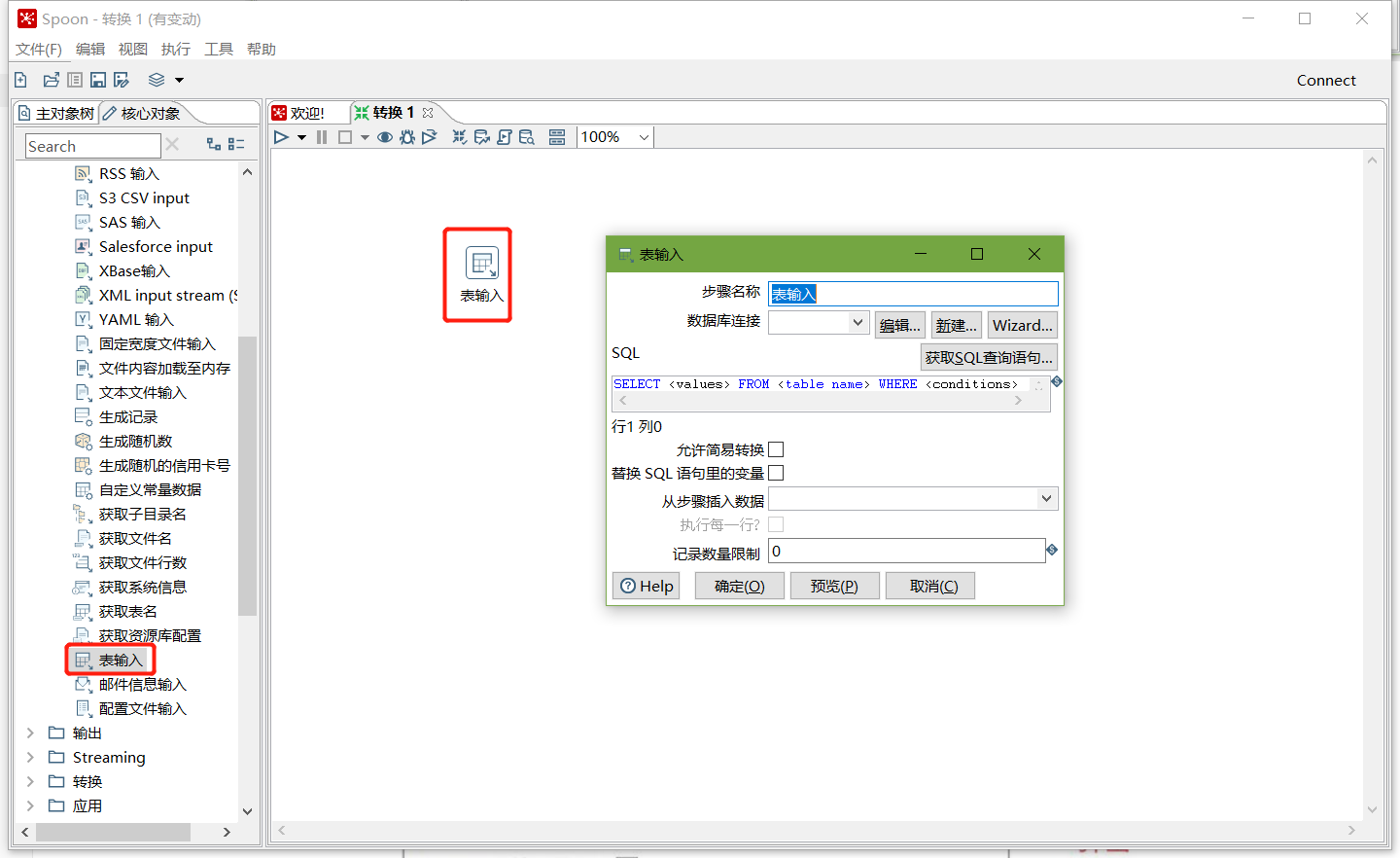Screen dimensions: 1400x858
Task: Create a new file with the toolbar icon
Action: (20, 80)
